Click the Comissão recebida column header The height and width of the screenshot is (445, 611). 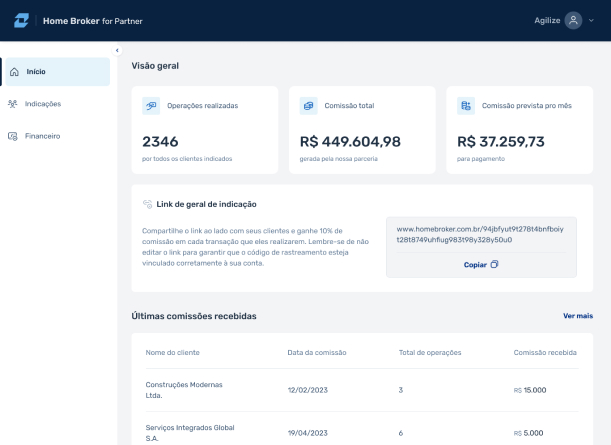544,352
